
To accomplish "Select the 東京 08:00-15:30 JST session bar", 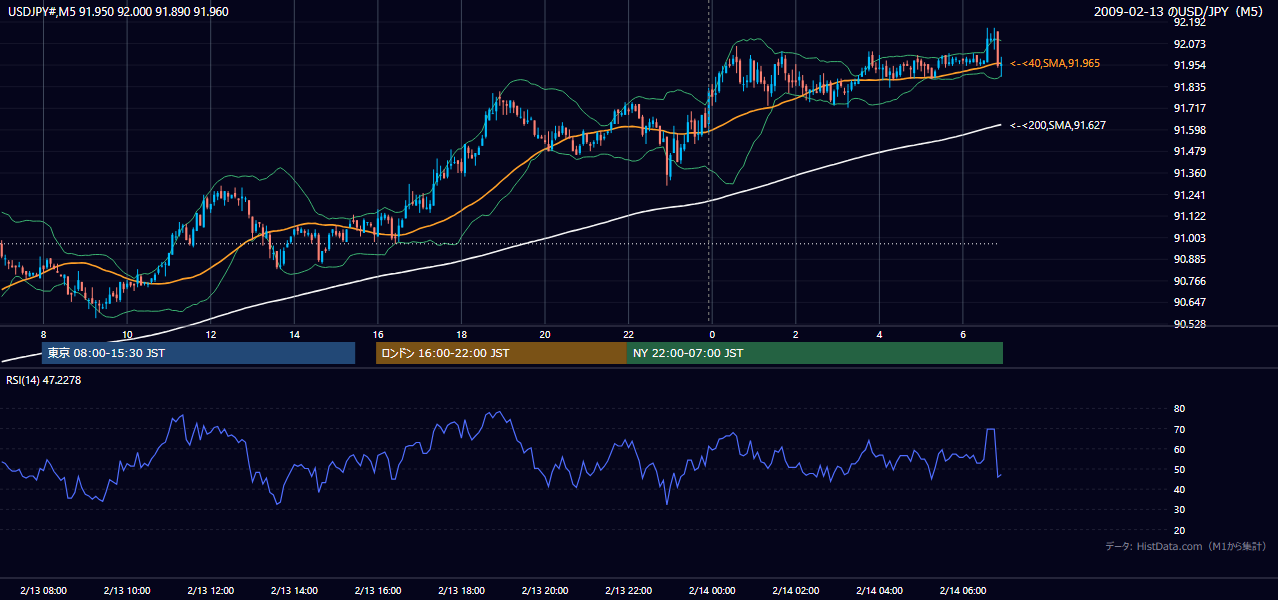I will pyautogui.click(x=198, y=353).
